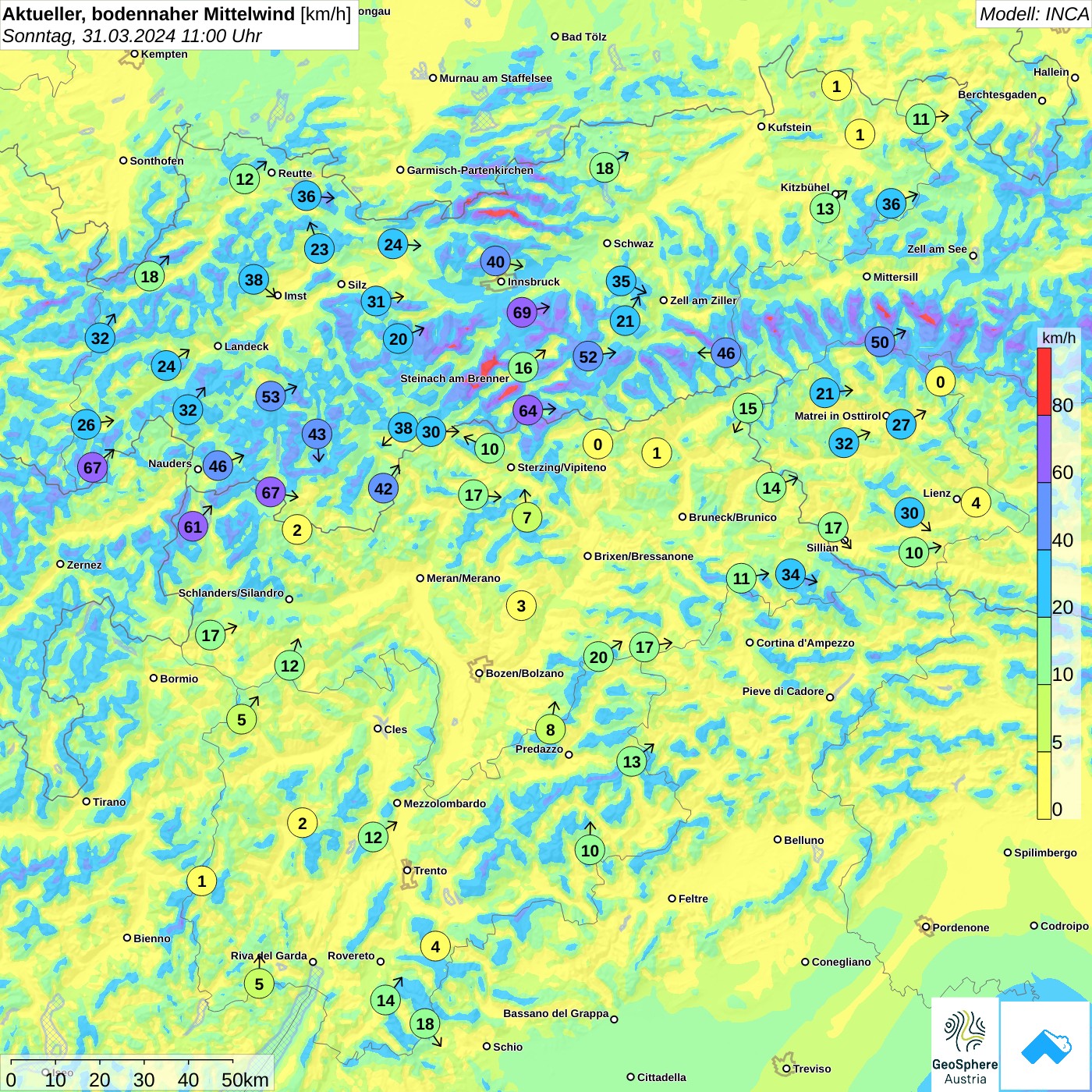Select the 34 km/h wind marker
The height and width of the screenshot is (1092, 1092).
(x=790, y=574)
